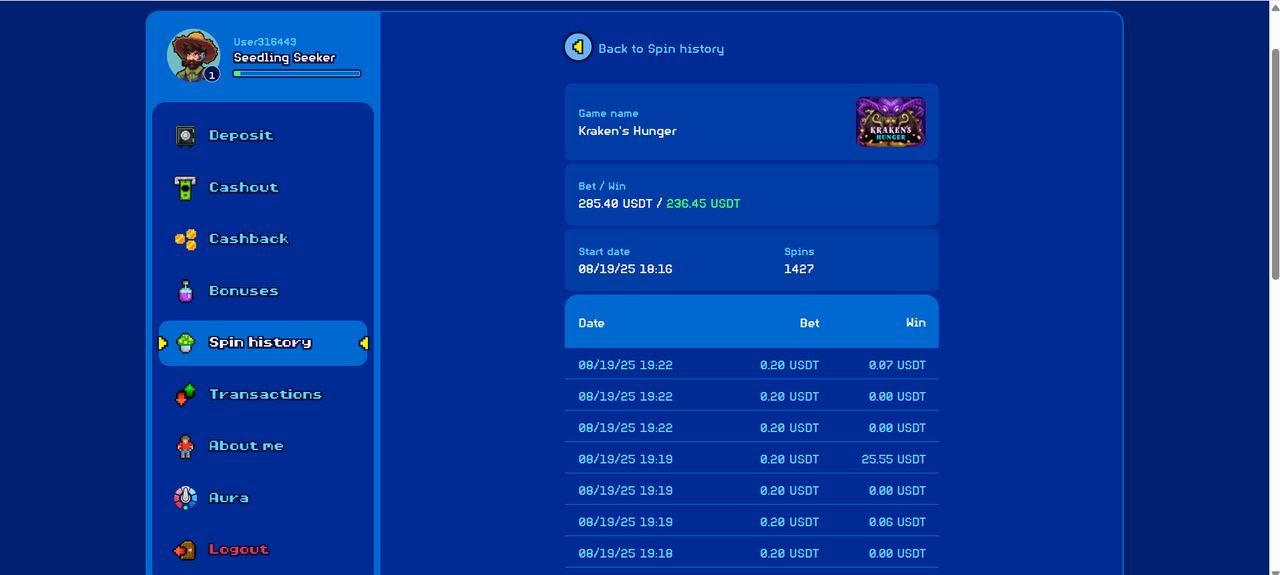The width and height of the screenshot is (1280, 575).
Task: Click the gauge icon beside Aura
Action: 185,498
